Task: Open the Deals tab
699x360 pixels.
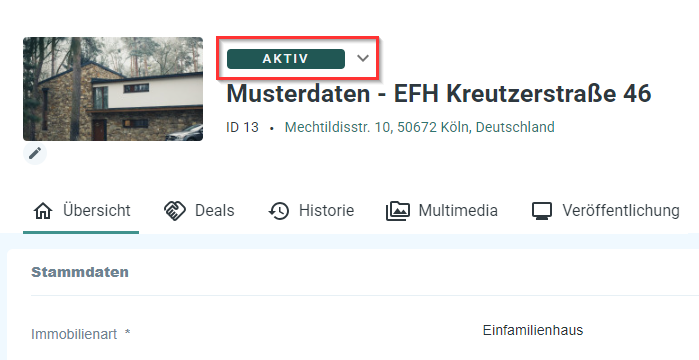Action: click(199, 210)
